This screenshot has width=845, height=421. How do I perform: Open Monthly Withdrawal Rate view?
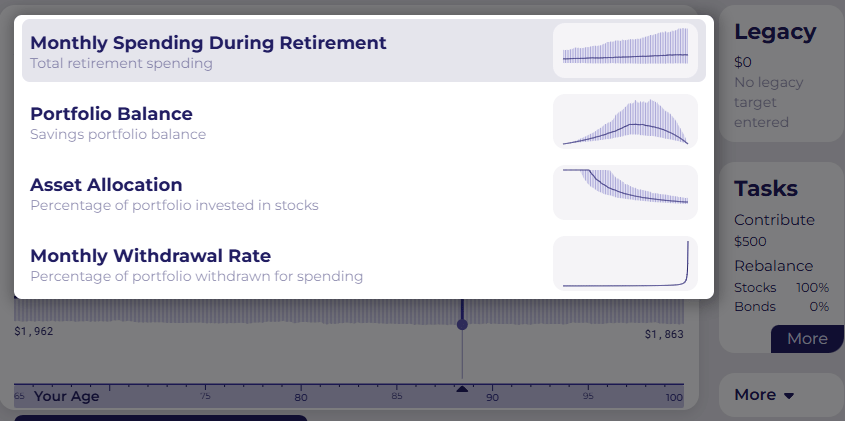click(150, 264)
